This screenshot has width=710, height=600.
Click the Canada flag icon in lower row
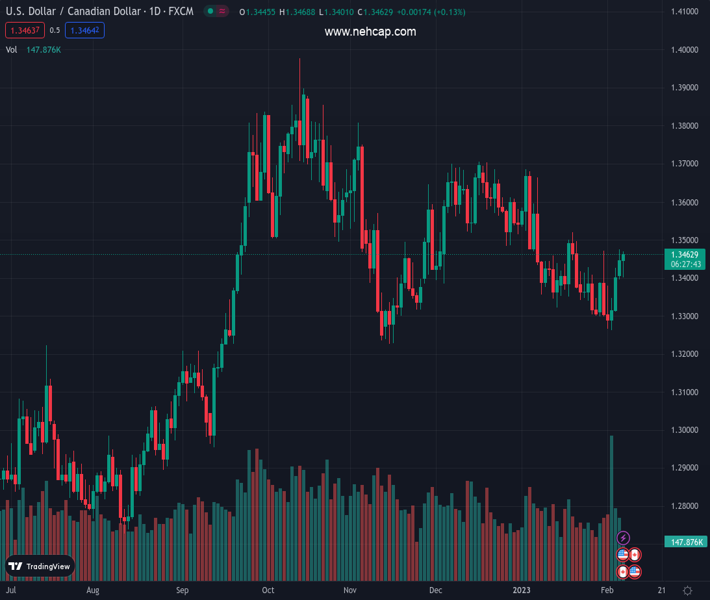[x=623, y=572]
